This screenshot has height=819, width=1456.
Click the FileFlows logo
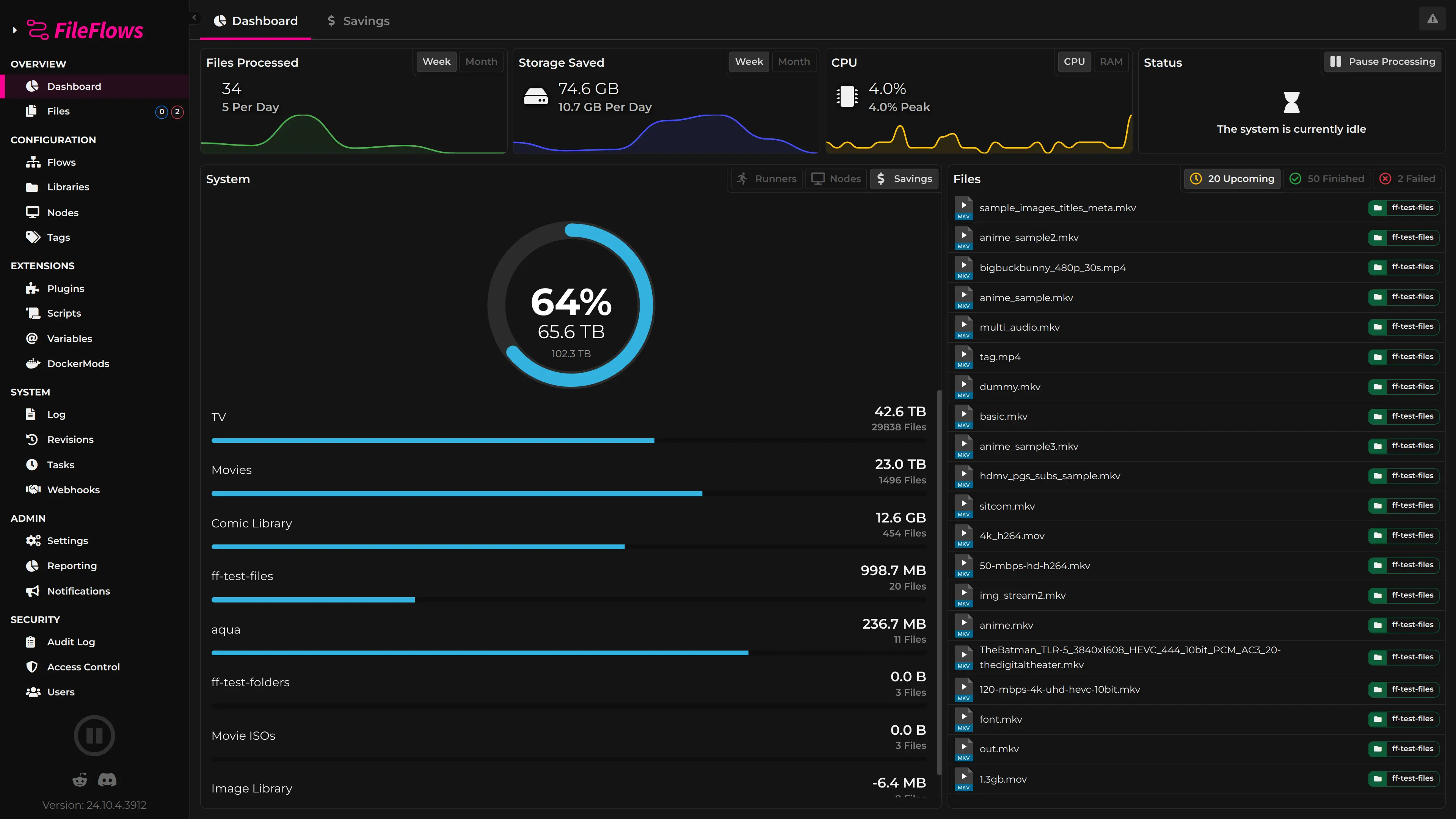[85, 30]
